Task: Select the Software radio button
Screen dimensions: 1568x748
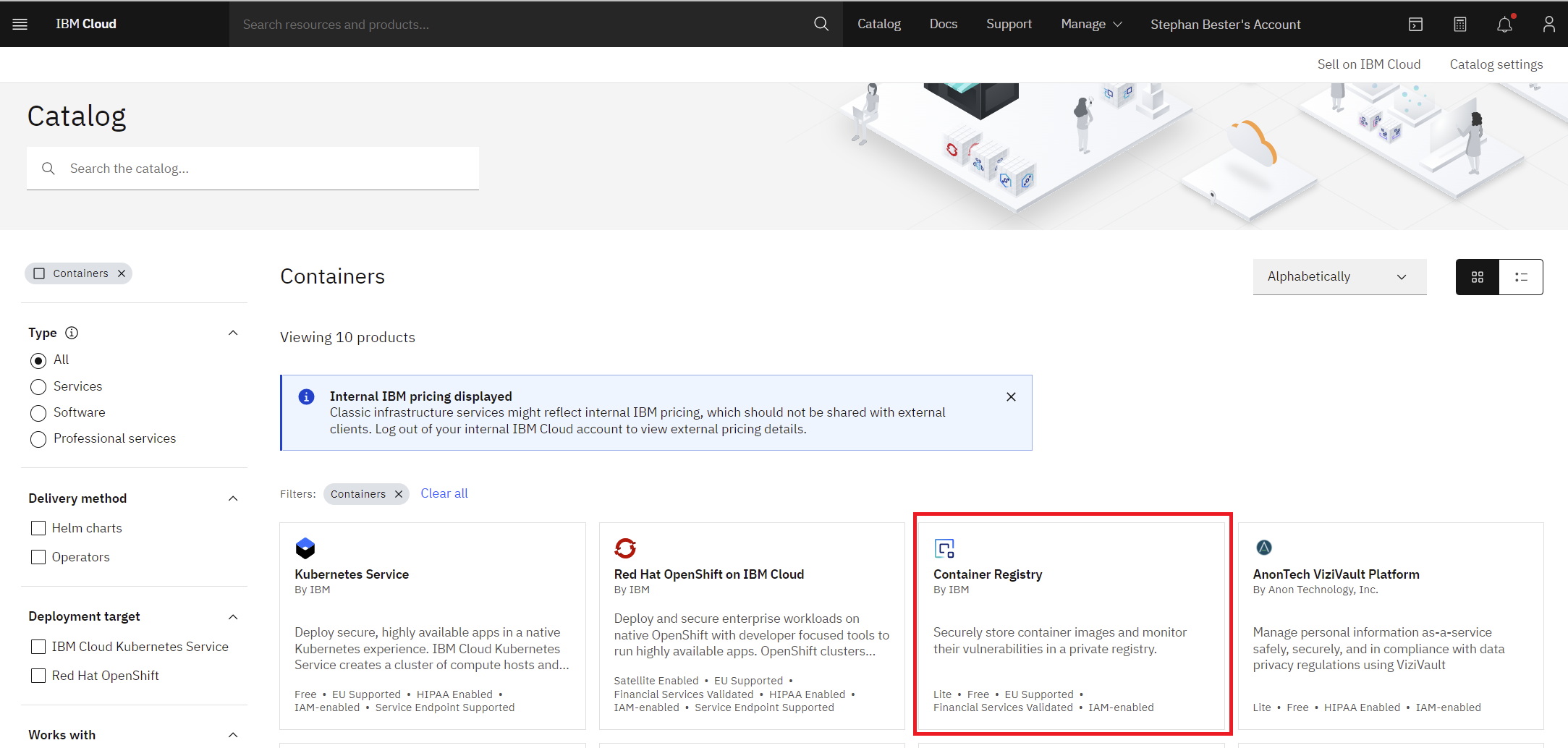Action: click(38, 413)
